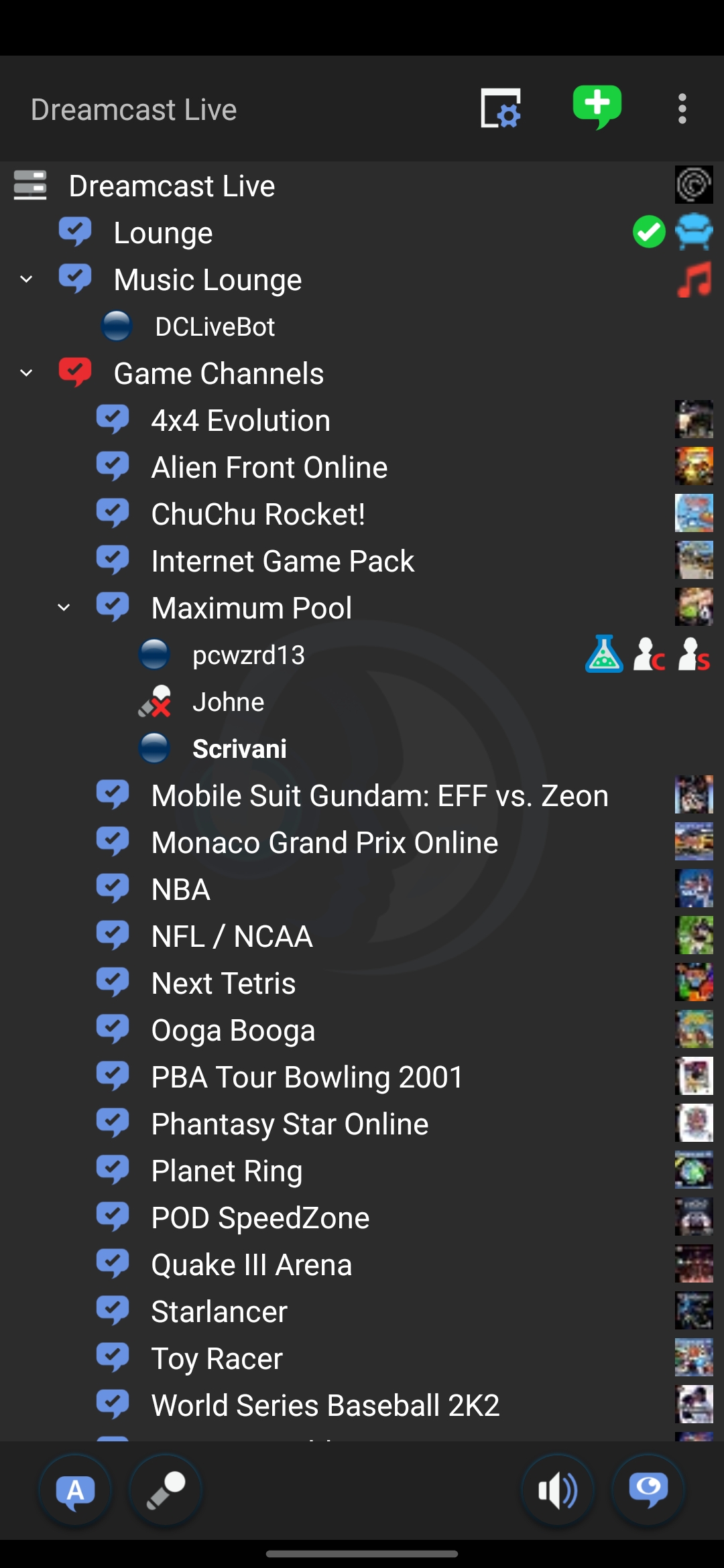
Task: Collapse the Game Channels tree
Action: tap(26, 373)
